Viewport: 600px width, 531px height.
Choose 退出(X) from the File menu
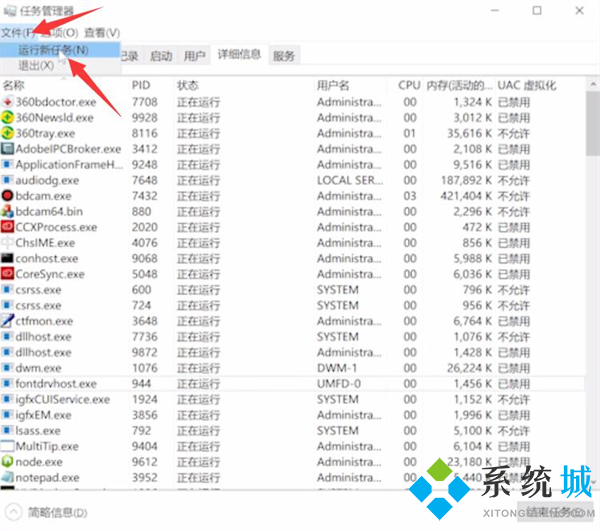pyautogui.click(x=60, y=65)
